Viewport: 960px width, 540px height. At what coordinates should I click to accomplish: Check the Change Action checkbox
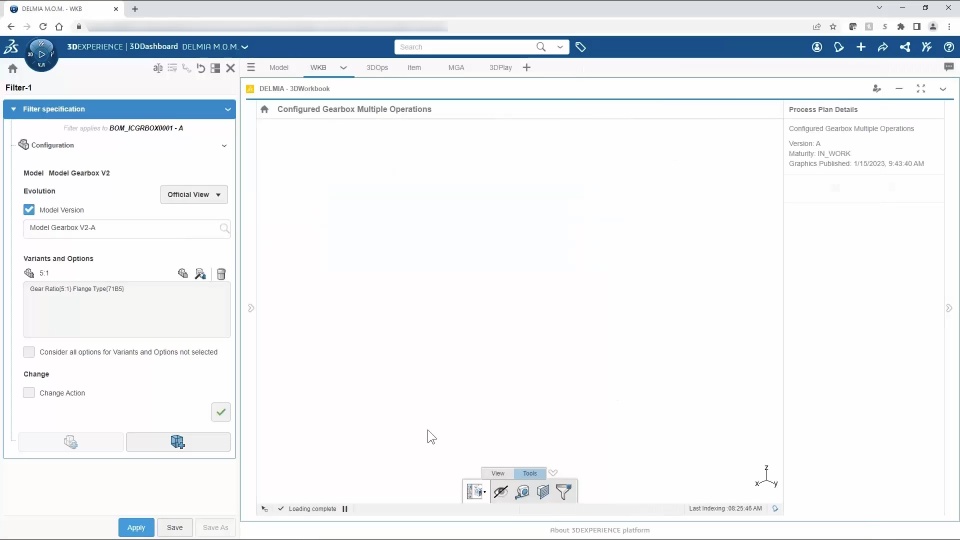coord(29,392)
